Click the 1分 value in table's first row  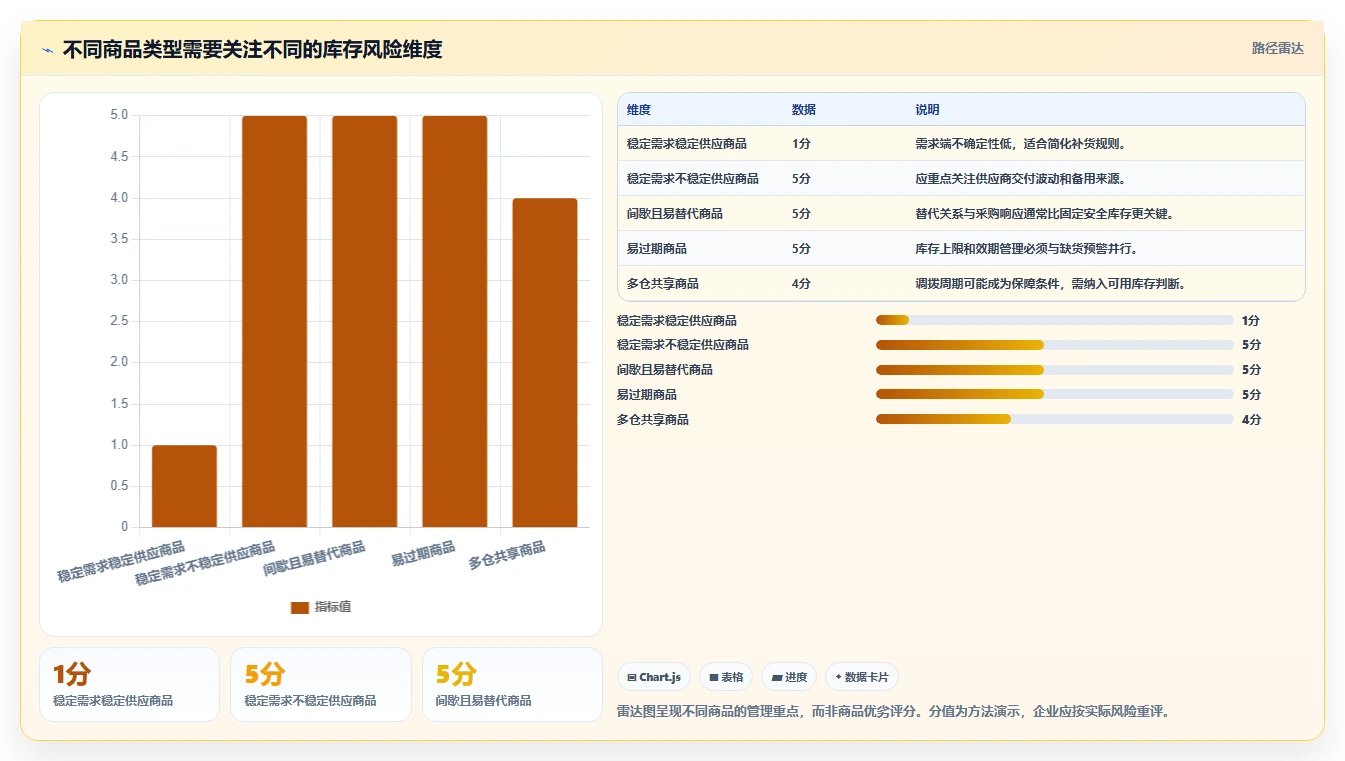coord(801,144)
